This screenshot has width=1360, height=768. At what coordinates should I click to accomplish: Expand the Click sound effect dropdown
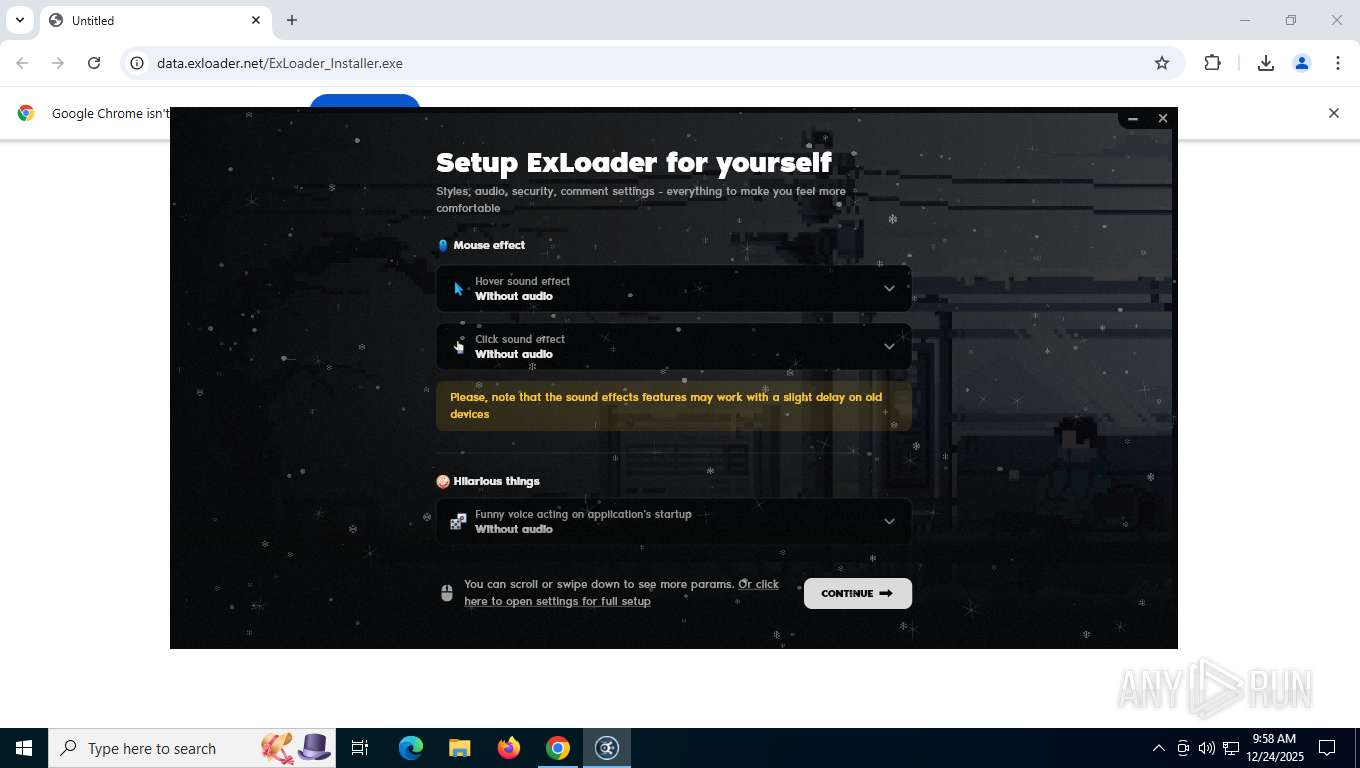click(x=673, y=346)
